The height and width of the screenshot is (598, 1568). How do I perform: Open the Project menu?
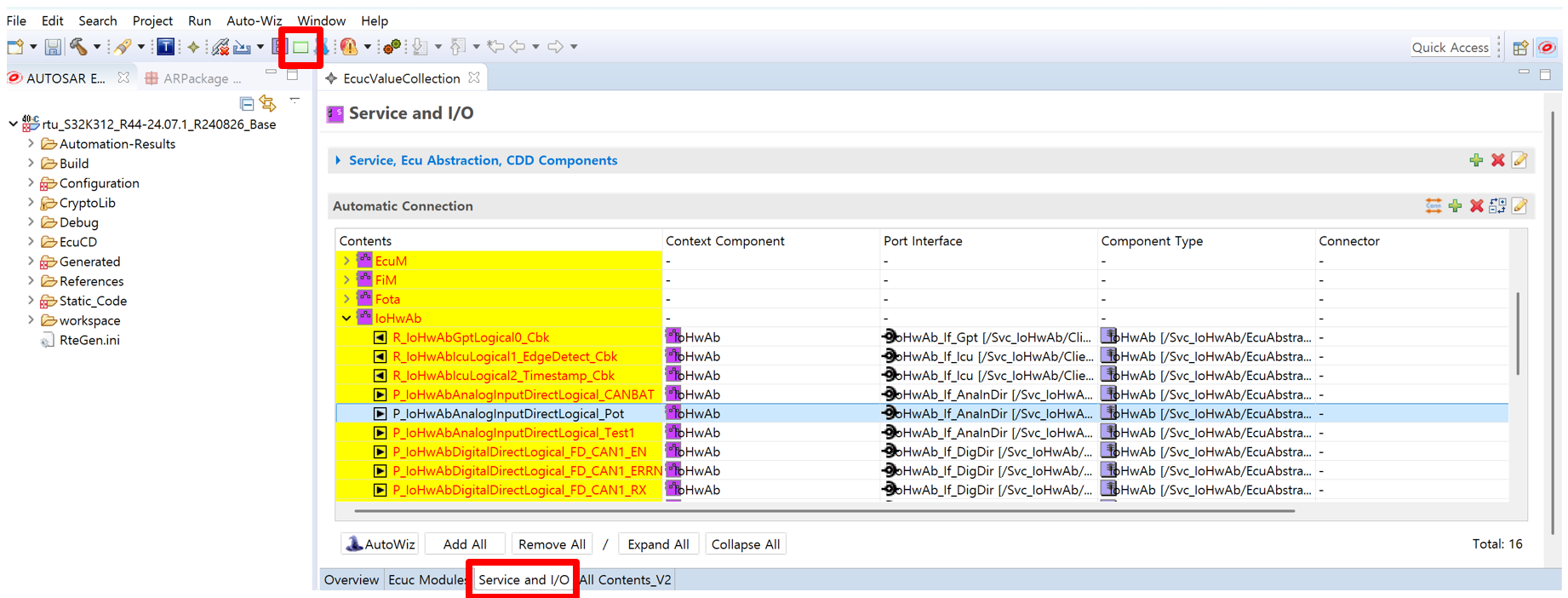(152, 20)
